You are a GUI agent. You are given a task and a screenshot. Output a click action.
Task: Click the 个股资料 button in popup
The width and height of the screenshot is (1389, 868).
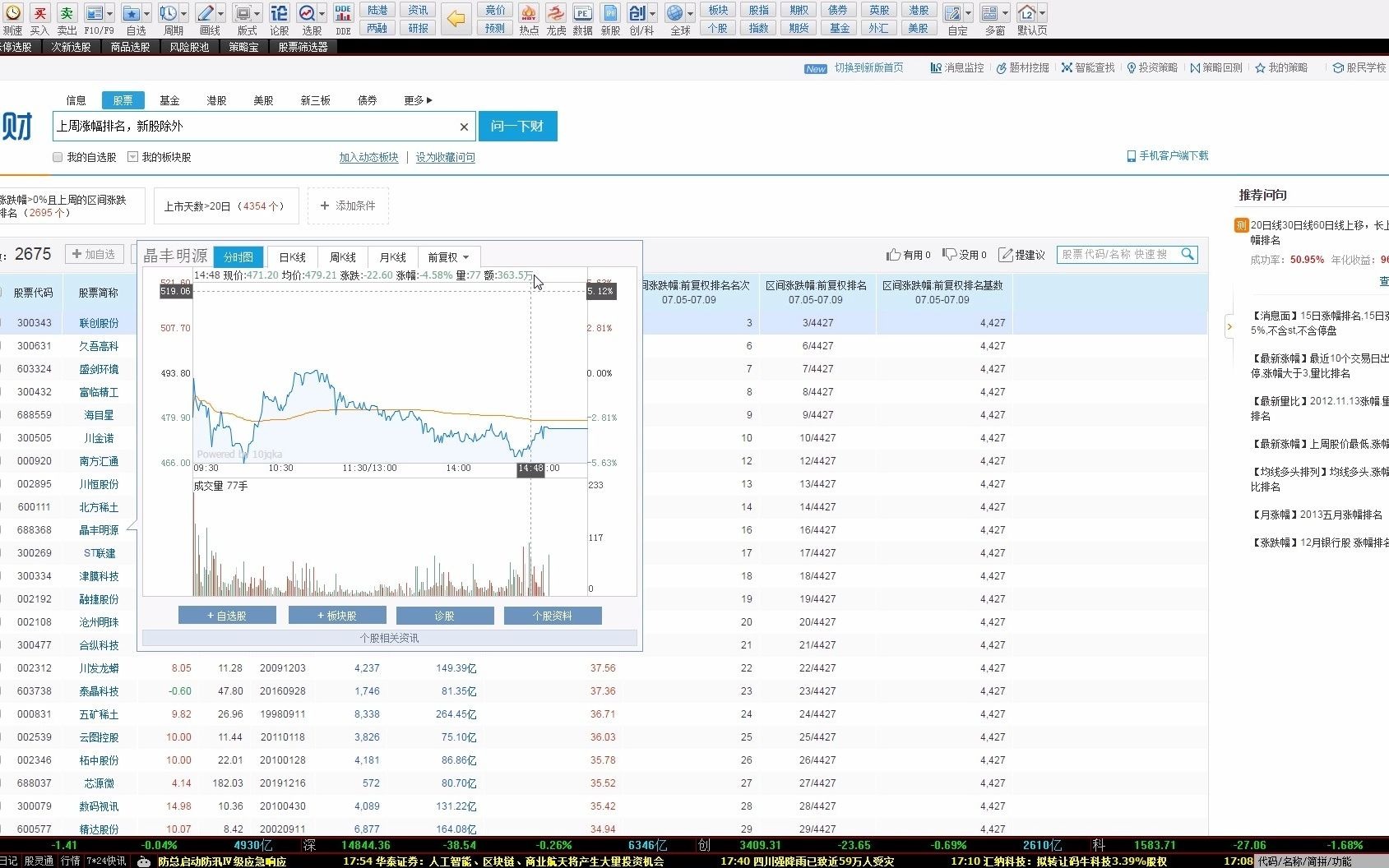(x=553, y=616)
